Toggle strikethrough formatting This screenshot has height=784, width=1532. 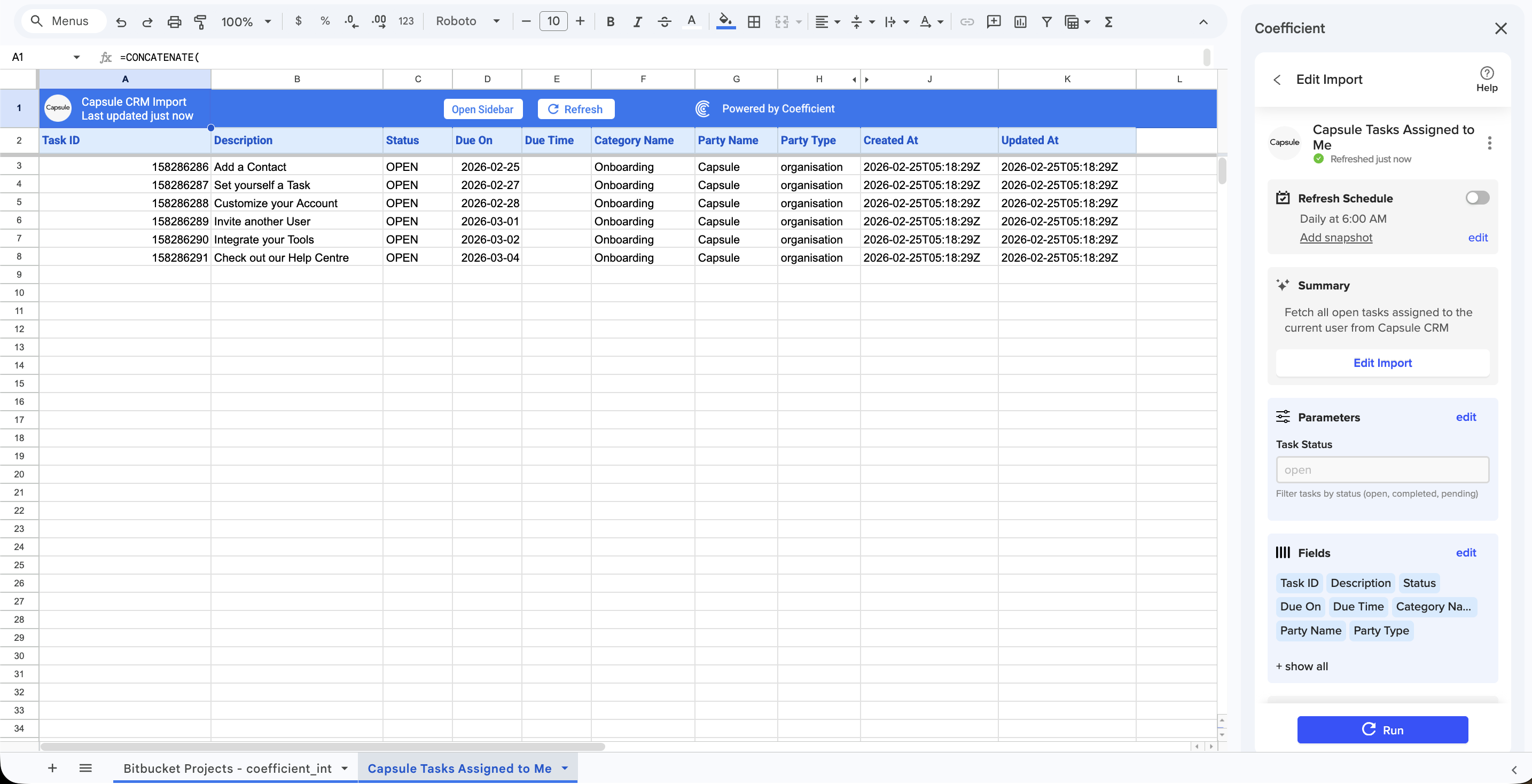coord(665,22)
